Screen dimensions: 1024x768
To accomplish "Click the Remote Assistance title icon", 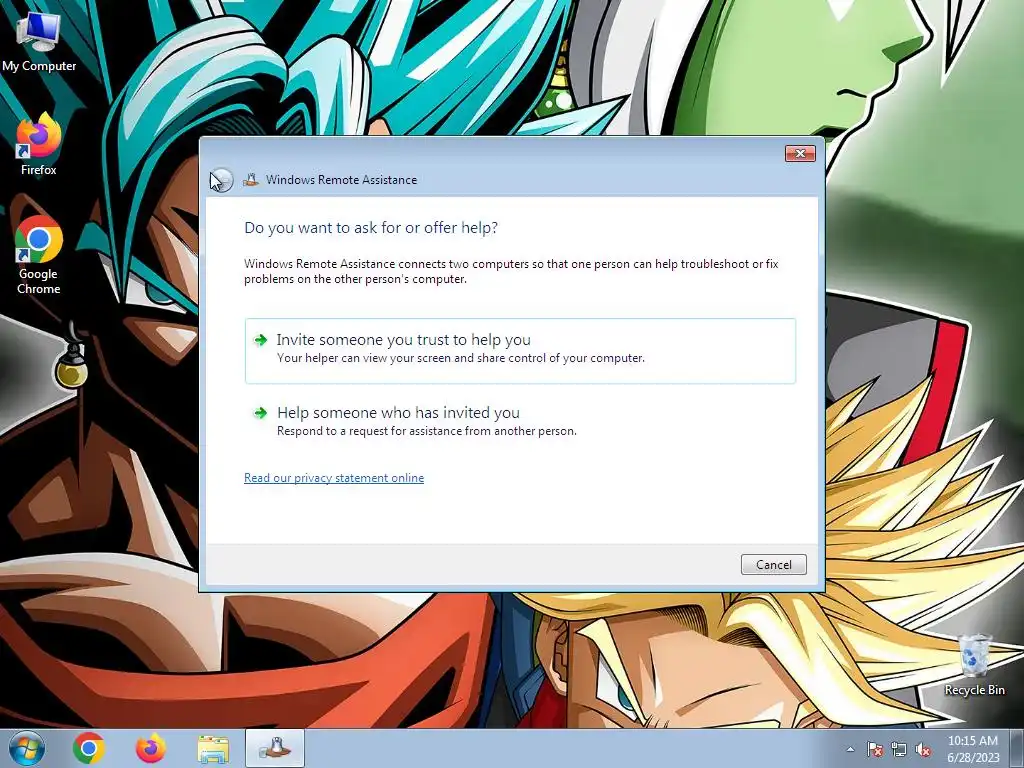I will pos(251,180).
